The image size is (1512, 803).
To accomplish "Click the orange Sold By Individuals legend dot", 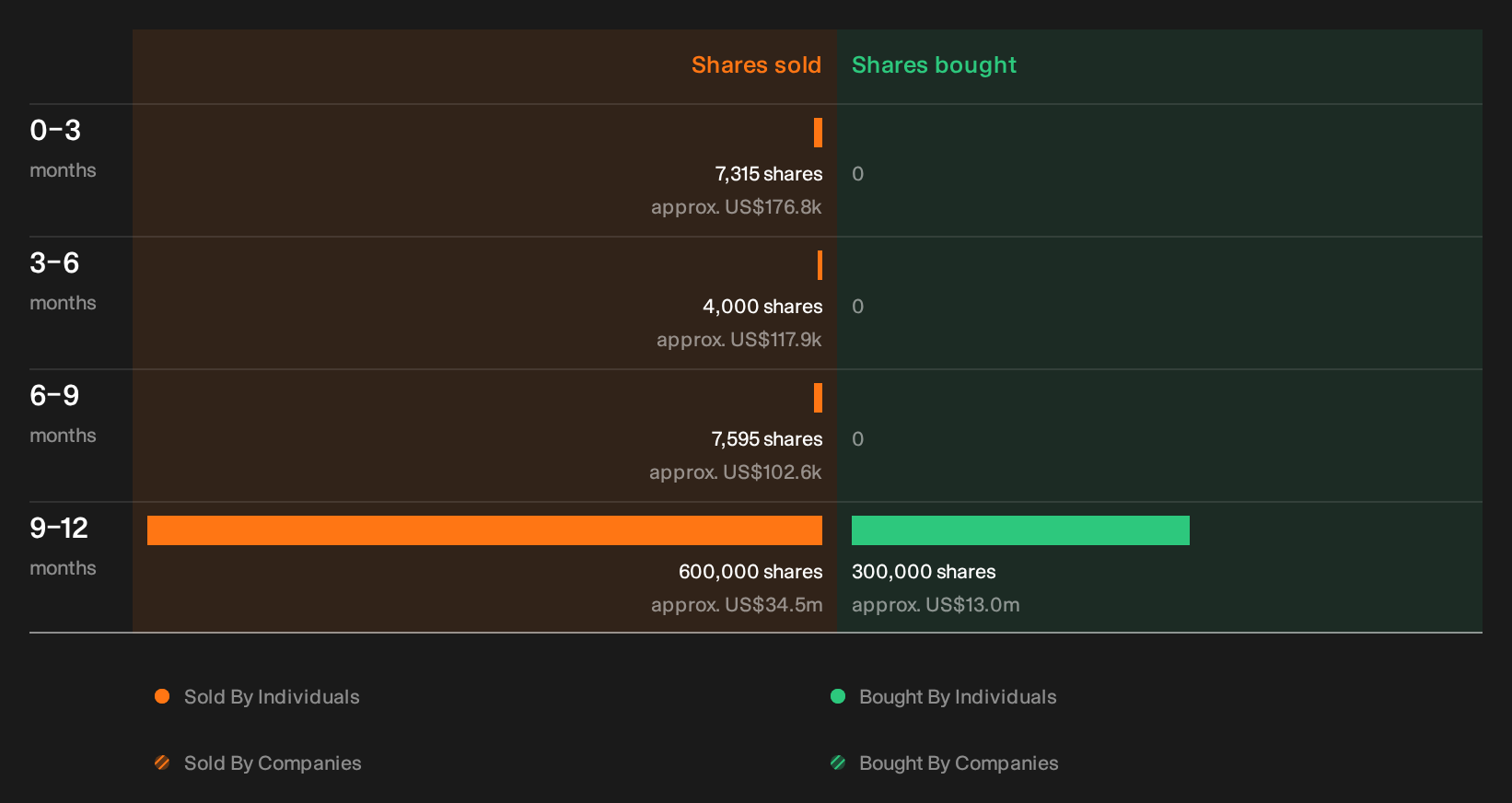I will (162, 696).
